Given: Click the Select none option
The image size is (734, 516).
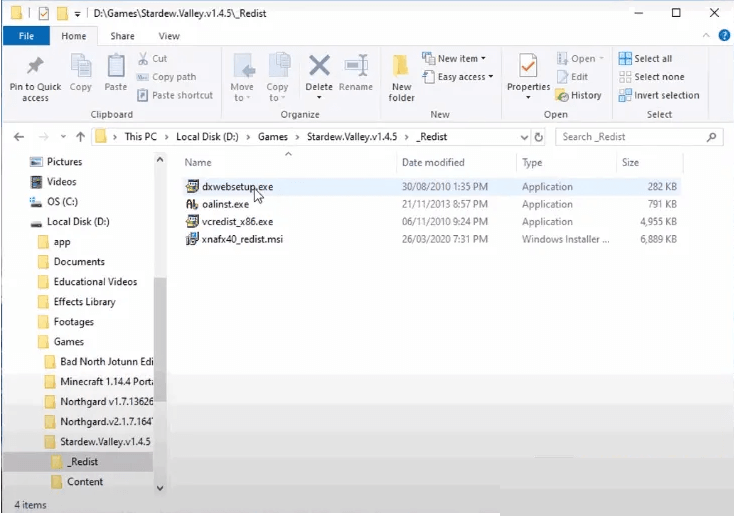Looking at the screenshot, I should point(652,77).
